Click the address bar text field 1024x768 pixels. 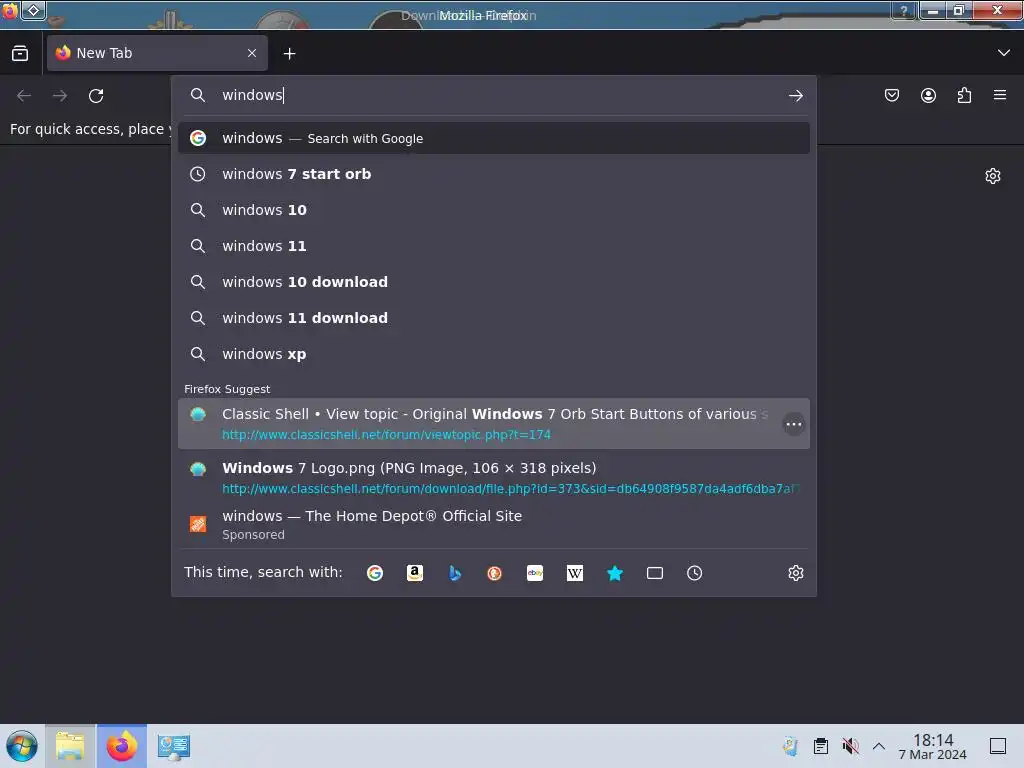click(496, 95)
